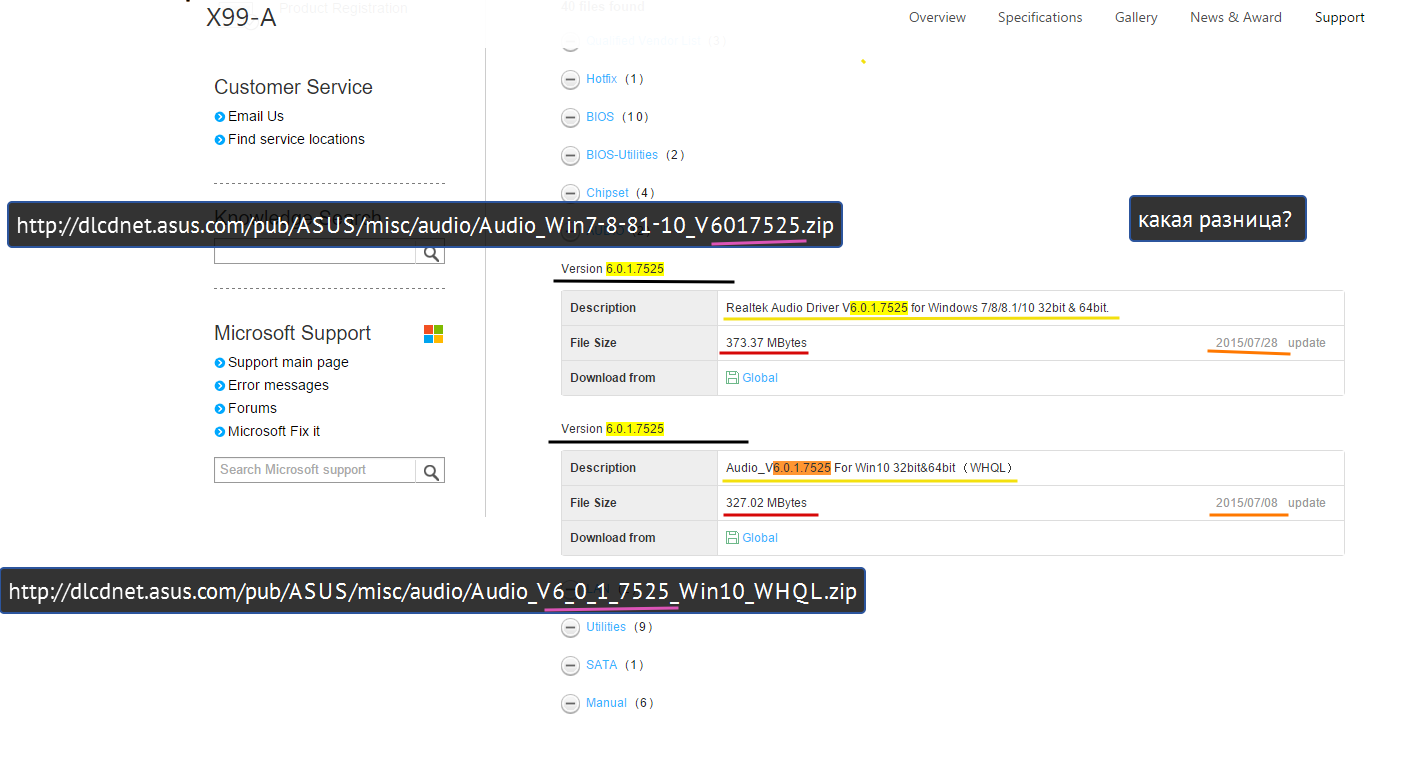The height and width of the screenshot is (766, 1412).
Task: Click the 'Download from' label in the Win10 WHQL table
Action: (613, 538)
